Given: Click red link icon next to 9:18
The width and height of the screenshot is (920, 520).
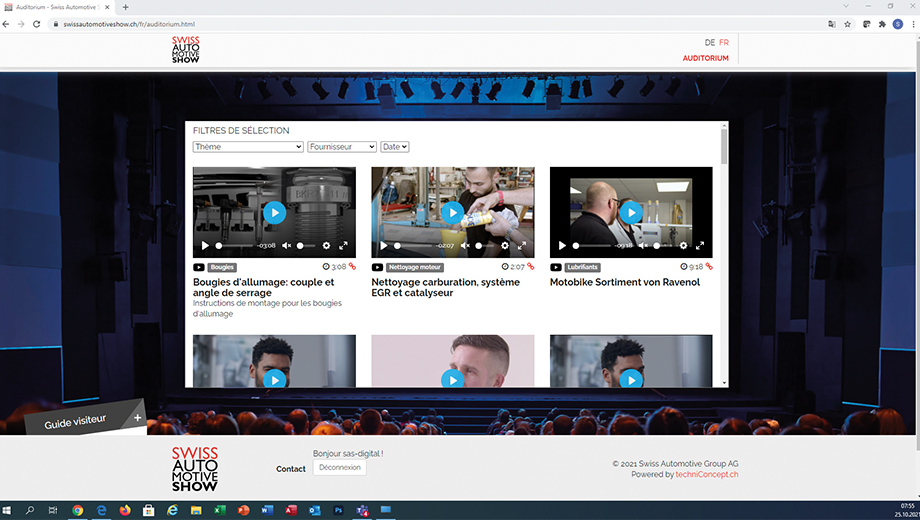Looking at the screenshot, I should (x=709, y=266).
